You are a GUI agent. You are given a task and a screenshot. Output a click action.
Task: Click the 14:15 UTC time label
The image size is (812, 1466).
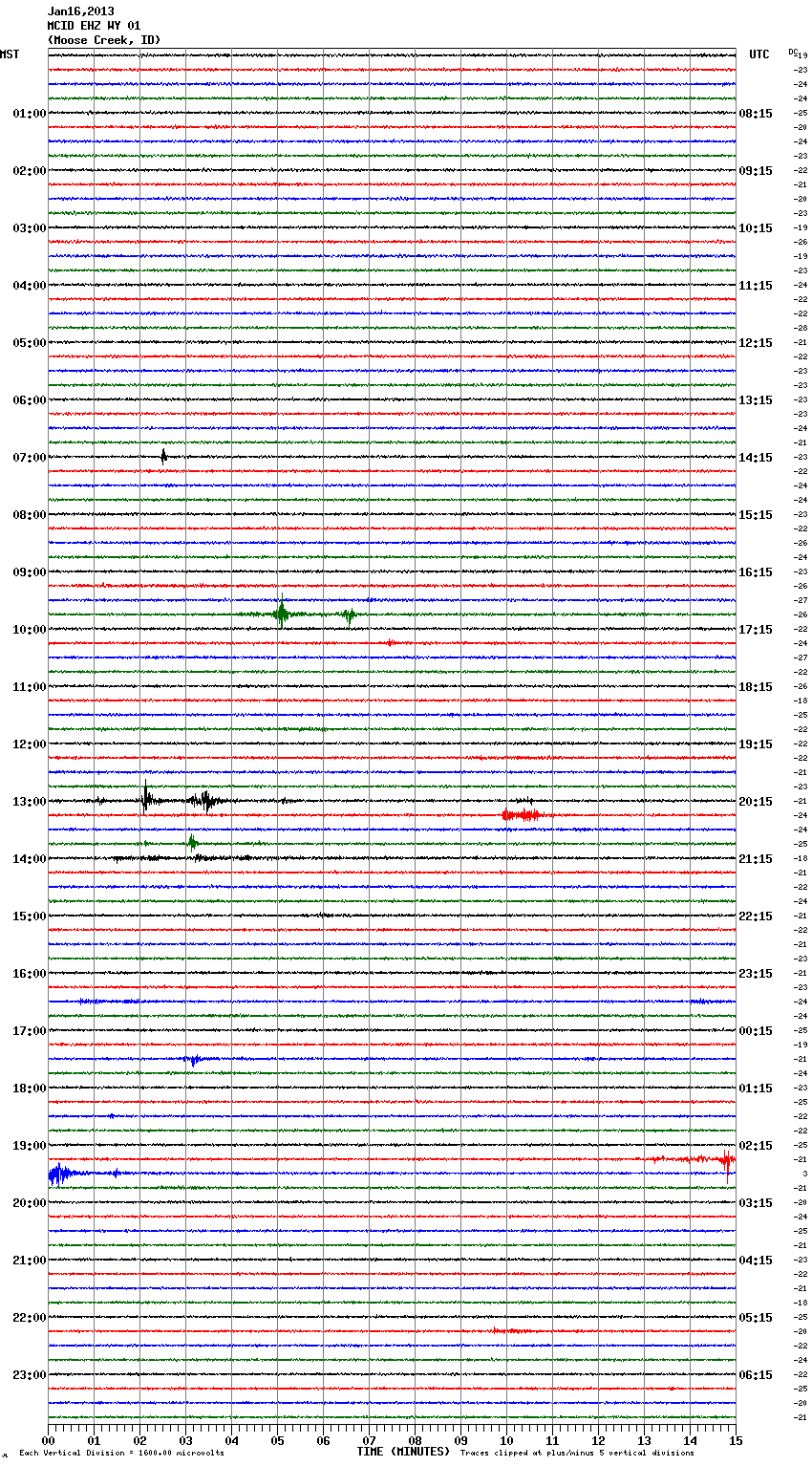point(756,458)
